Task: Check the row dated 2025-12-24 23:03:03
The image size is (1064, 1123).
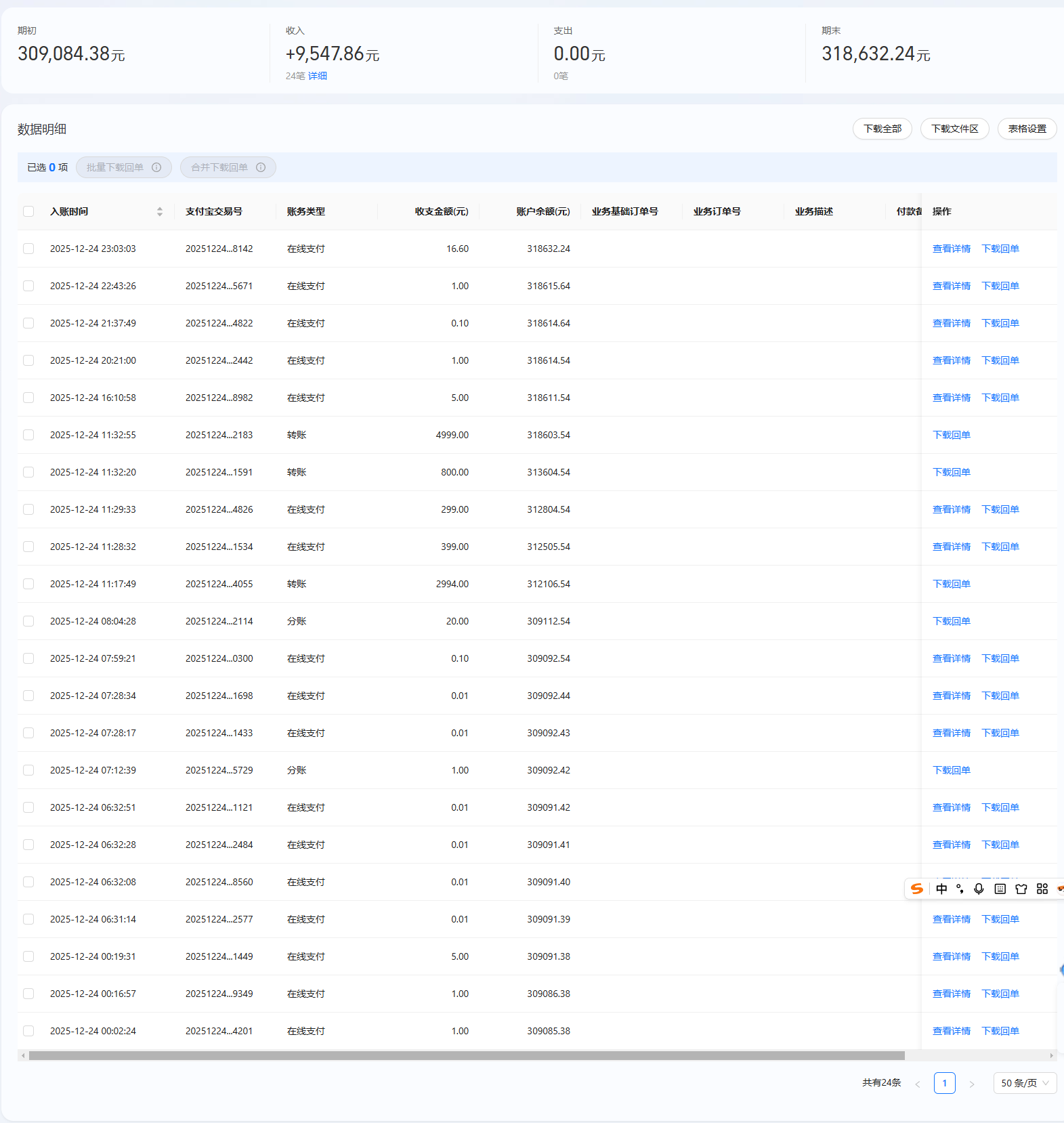Action: (x=28, y=249)
